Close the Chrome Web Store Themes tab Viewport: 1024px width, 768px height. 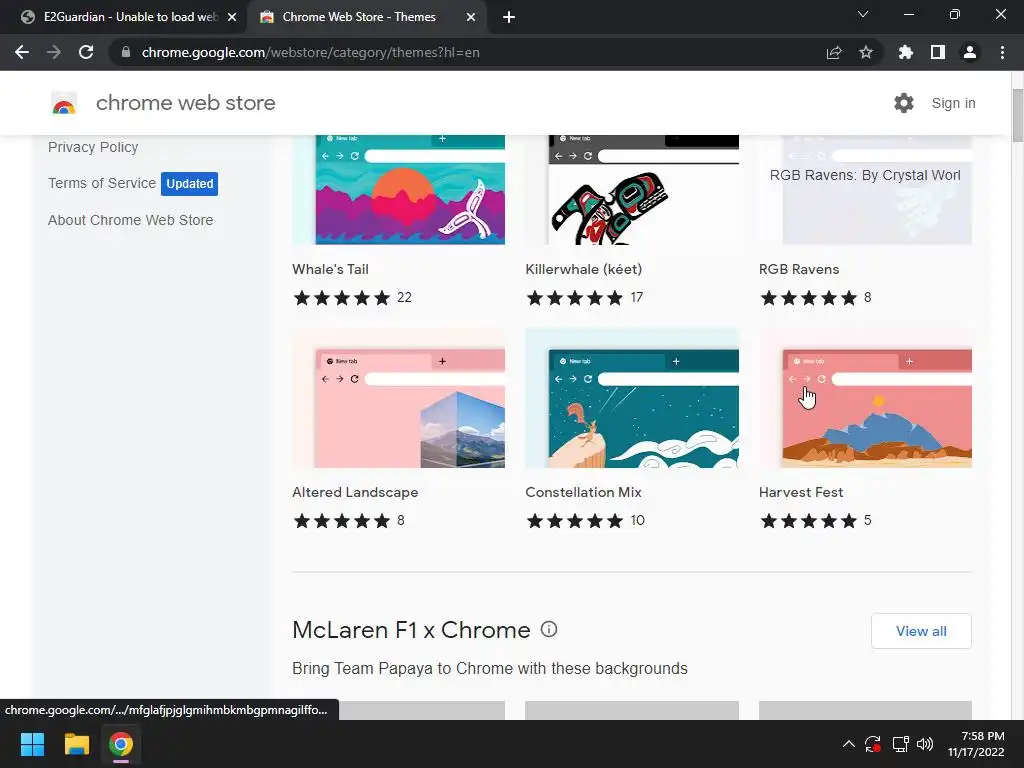(x=471, y=17)
